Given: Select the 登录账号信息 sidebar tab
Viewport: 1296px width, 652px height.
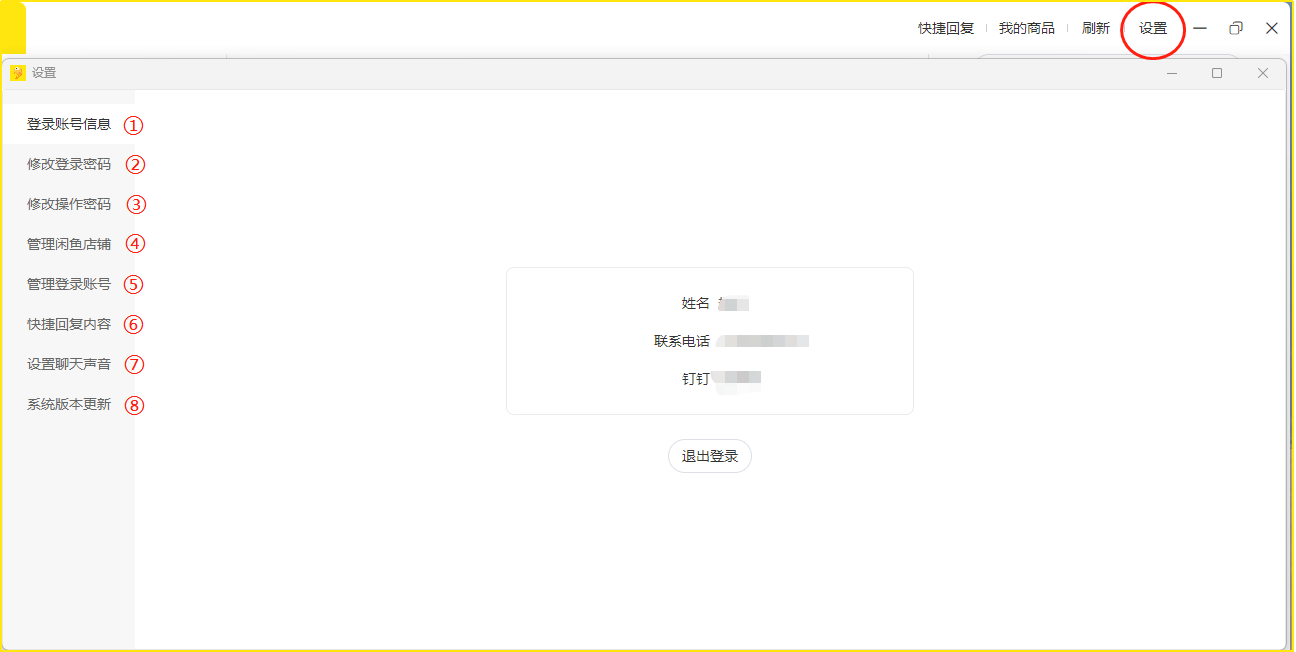Looking at the screenshot, I should click(69, 125).
